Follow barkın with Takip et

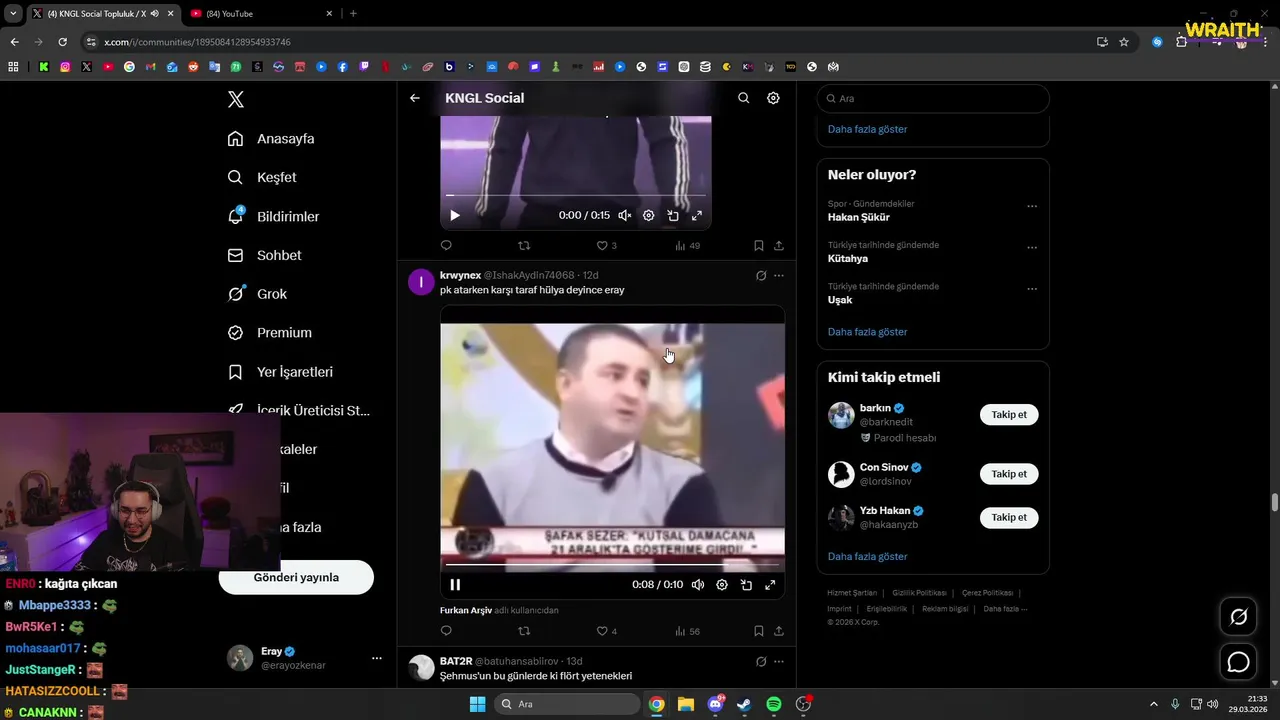pos(1009,414)
